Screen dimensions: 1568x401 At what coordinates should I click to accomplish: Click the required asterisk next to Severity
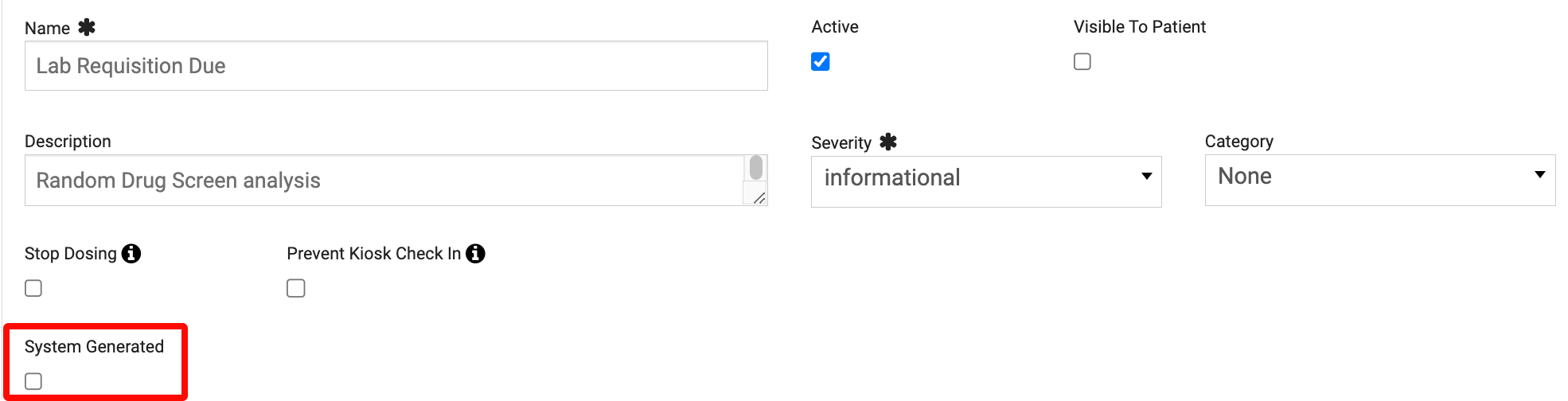(888, 142)
